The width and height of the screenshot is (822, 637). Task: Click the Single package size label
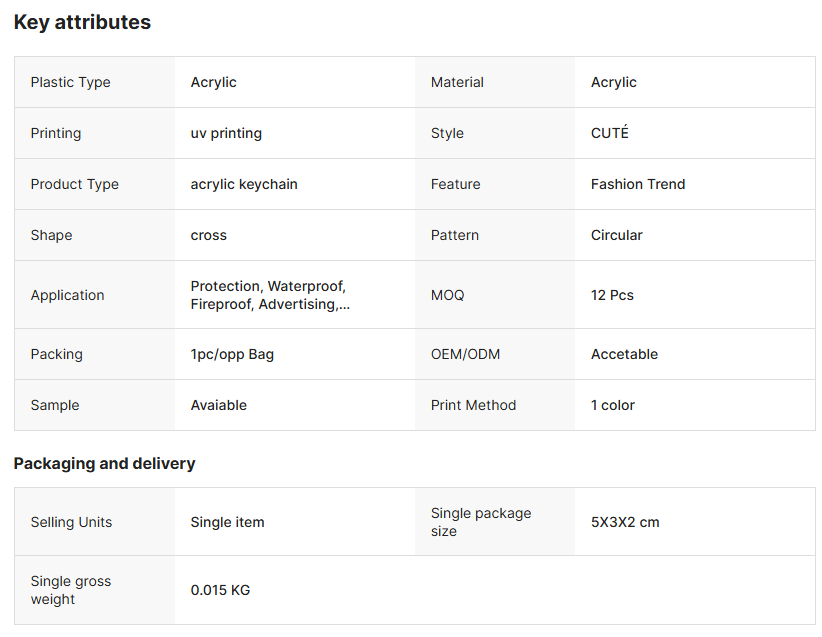[480, 522]
